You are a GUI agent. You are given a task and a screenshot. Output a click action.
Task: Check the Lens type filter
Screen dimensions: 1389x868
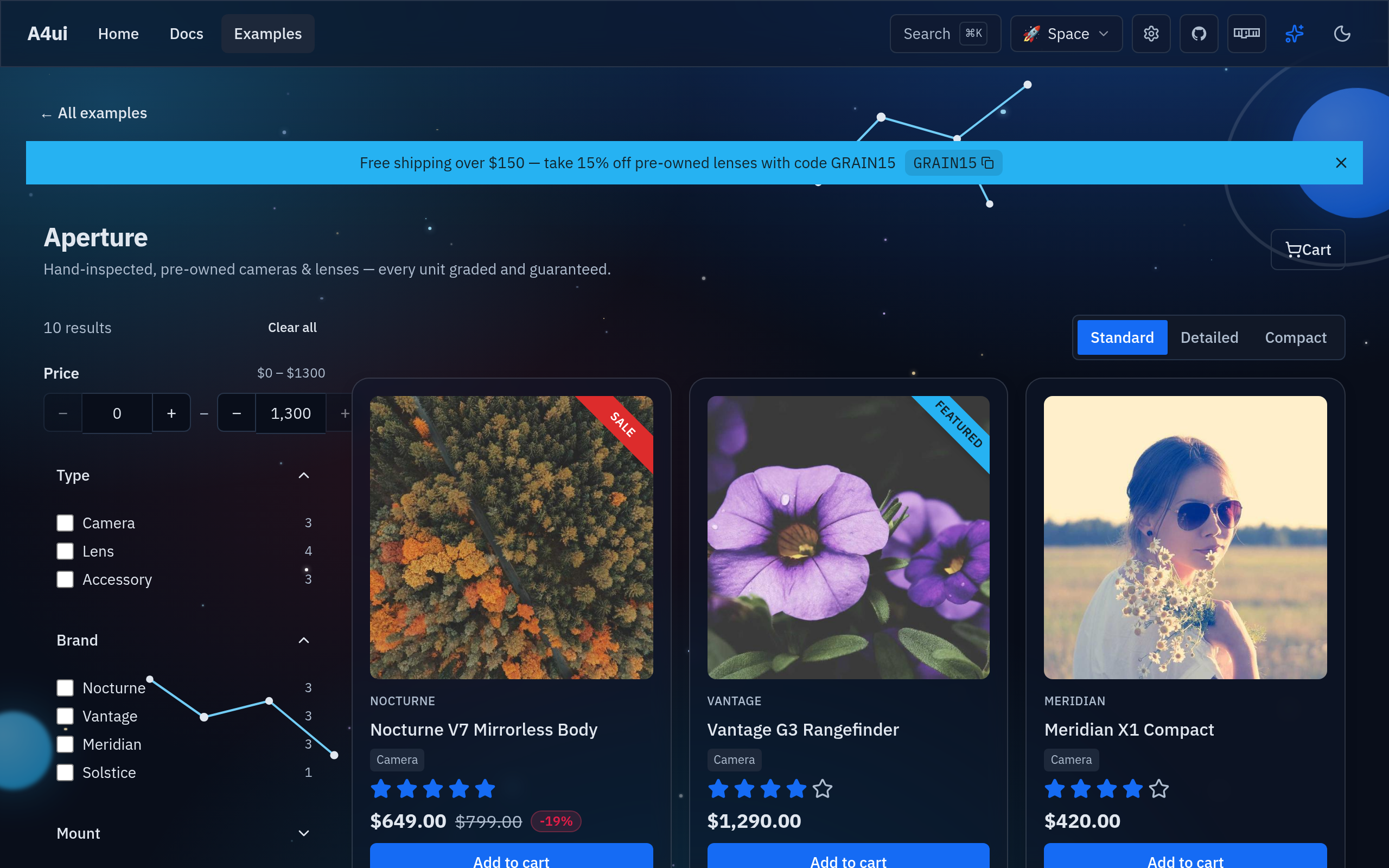pos(65,551)
